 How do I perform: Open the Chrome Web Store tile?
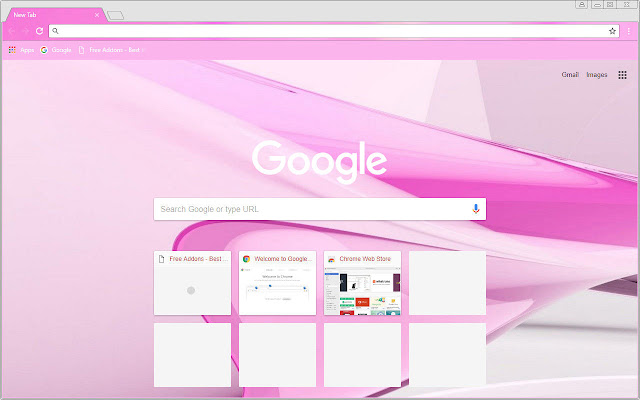(x=362, y=283)
